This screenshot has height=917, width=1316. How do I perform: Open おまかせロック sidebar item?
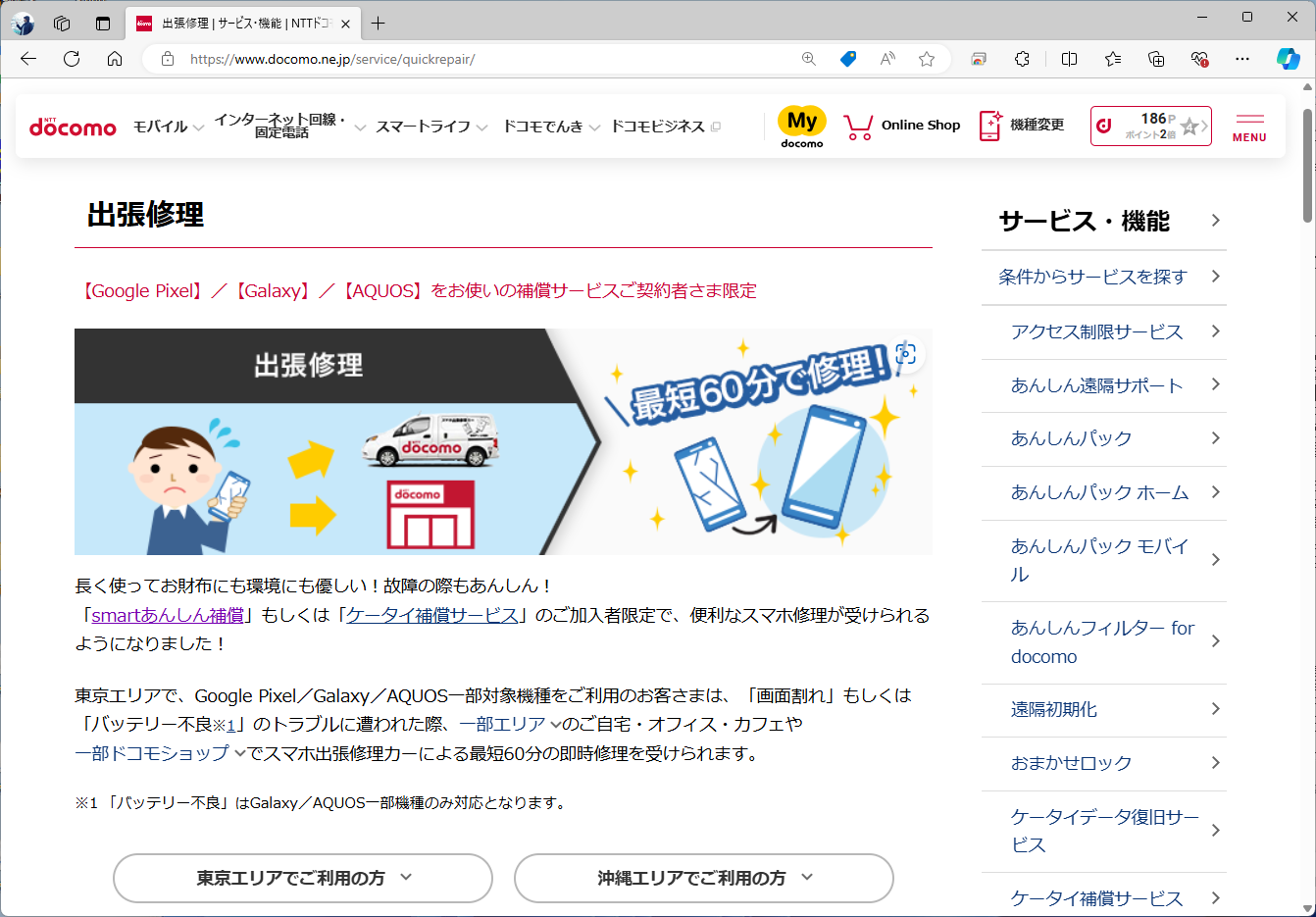1104,763
